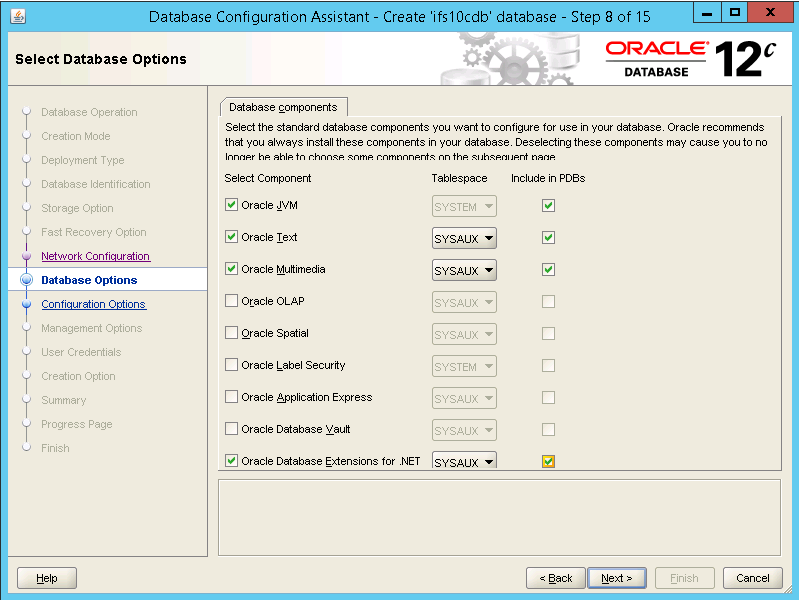Uncheck the Oracle JVM component
This screenshot has width=799, height=600.
coord(232,206)
